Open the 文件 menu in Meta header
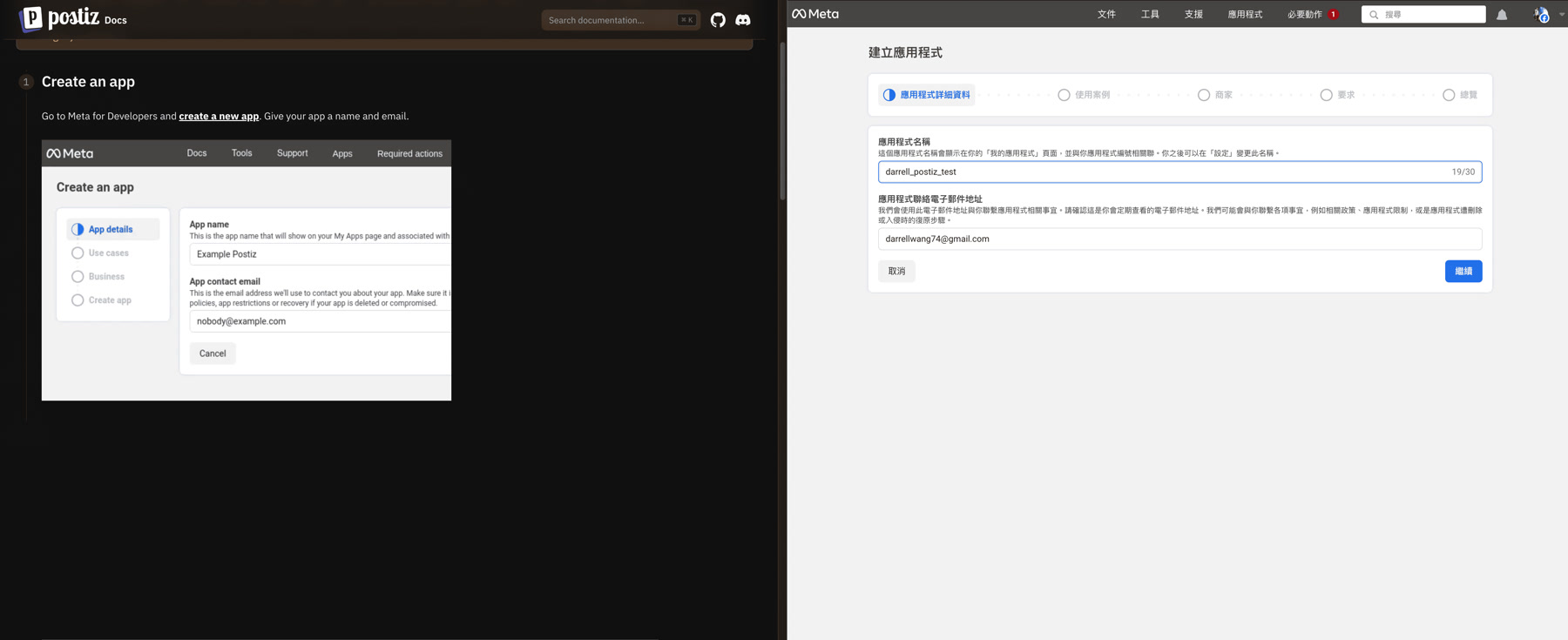Screen dimensions: 1568x640 [1106, 14]
